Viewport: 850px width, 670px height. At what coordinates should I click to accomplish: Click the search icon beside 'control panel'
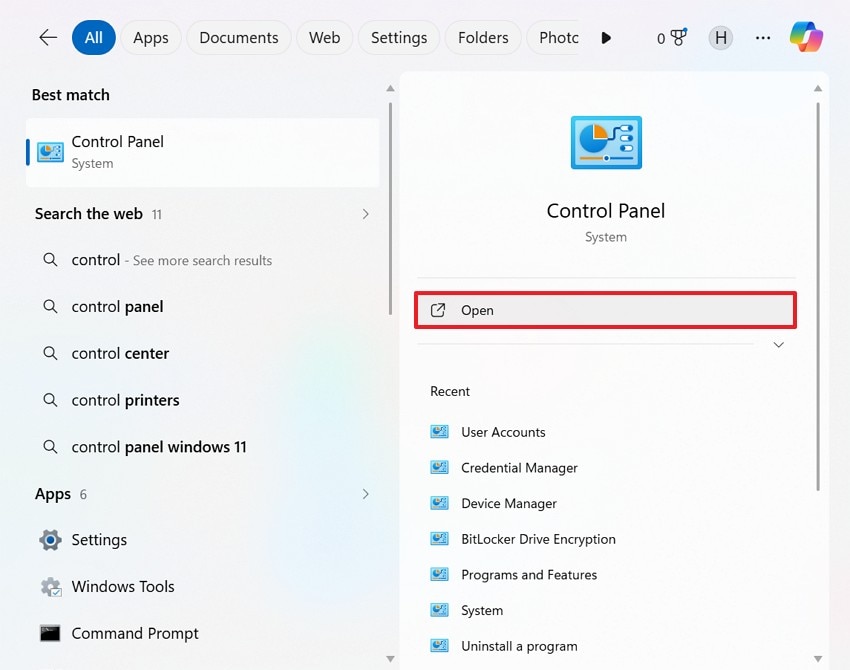(x=50, y=307)
